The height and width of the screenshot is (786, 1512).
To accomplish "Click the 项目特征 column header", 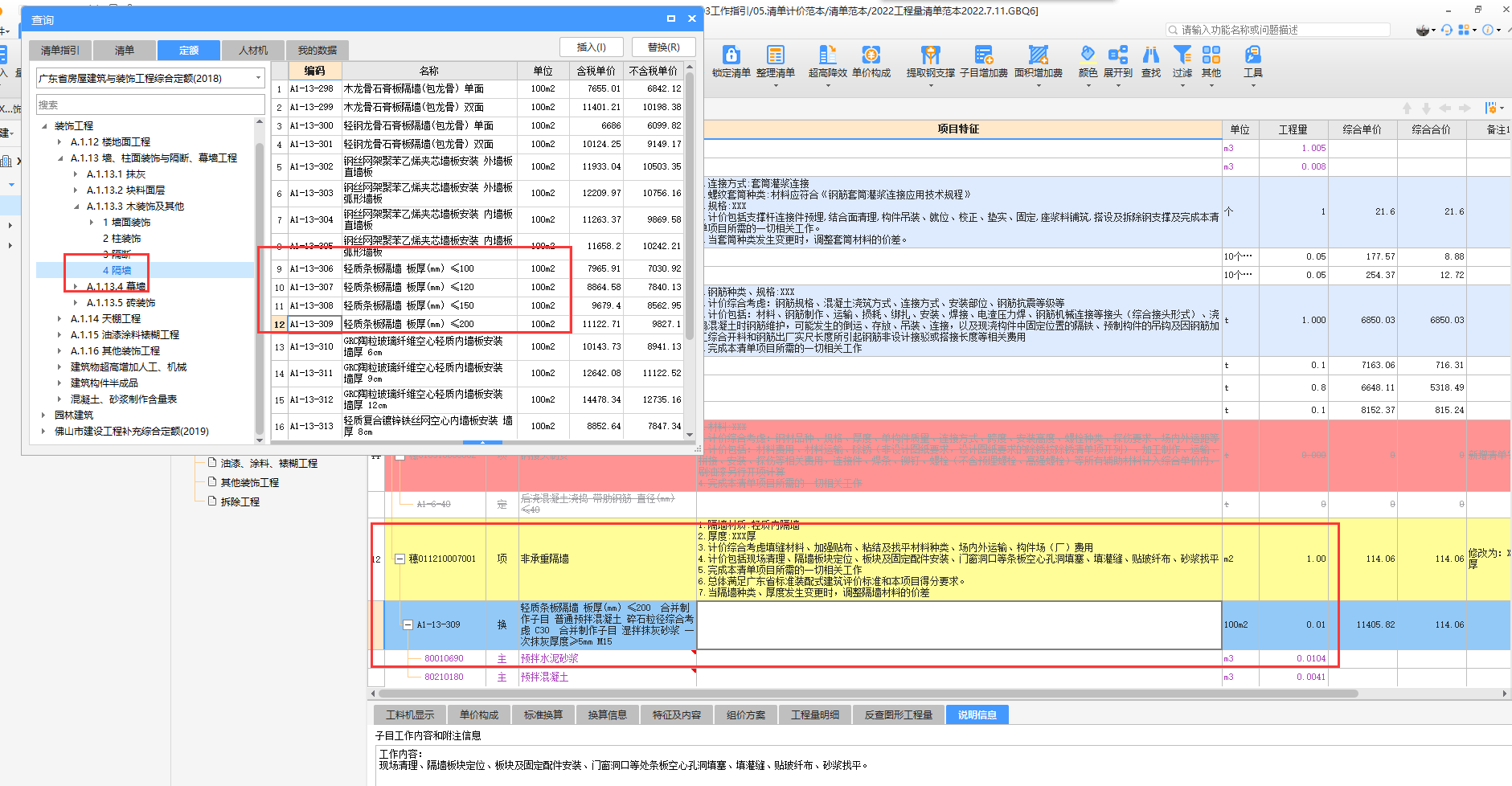I will coord(958,129).
